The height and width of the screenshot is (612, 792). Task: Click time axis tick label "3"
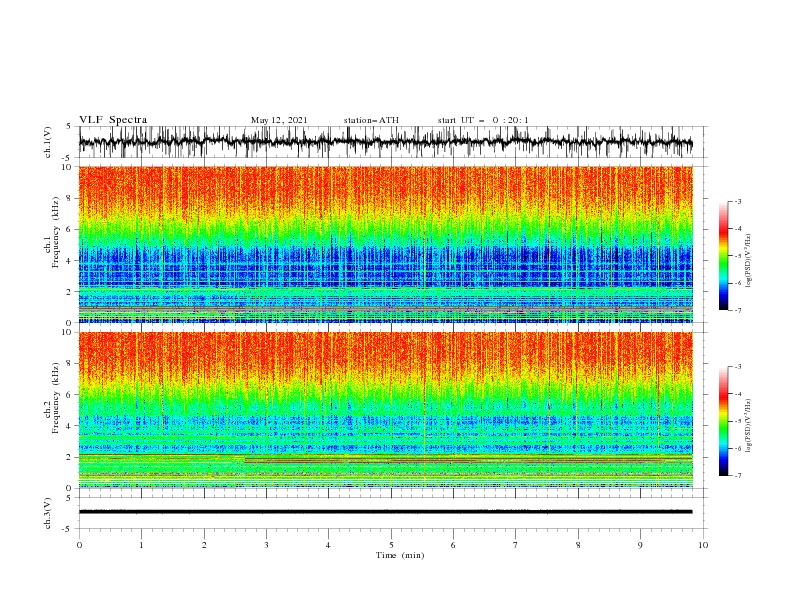[x=266, y=545]
